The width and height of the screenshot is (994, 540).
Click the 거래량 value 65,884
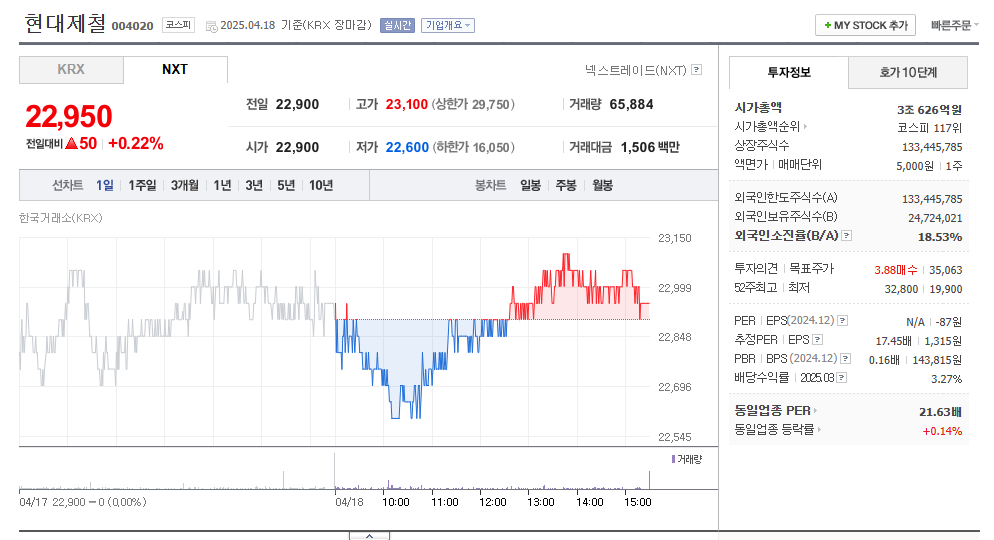pyautogui.click(x=631, y=105)
